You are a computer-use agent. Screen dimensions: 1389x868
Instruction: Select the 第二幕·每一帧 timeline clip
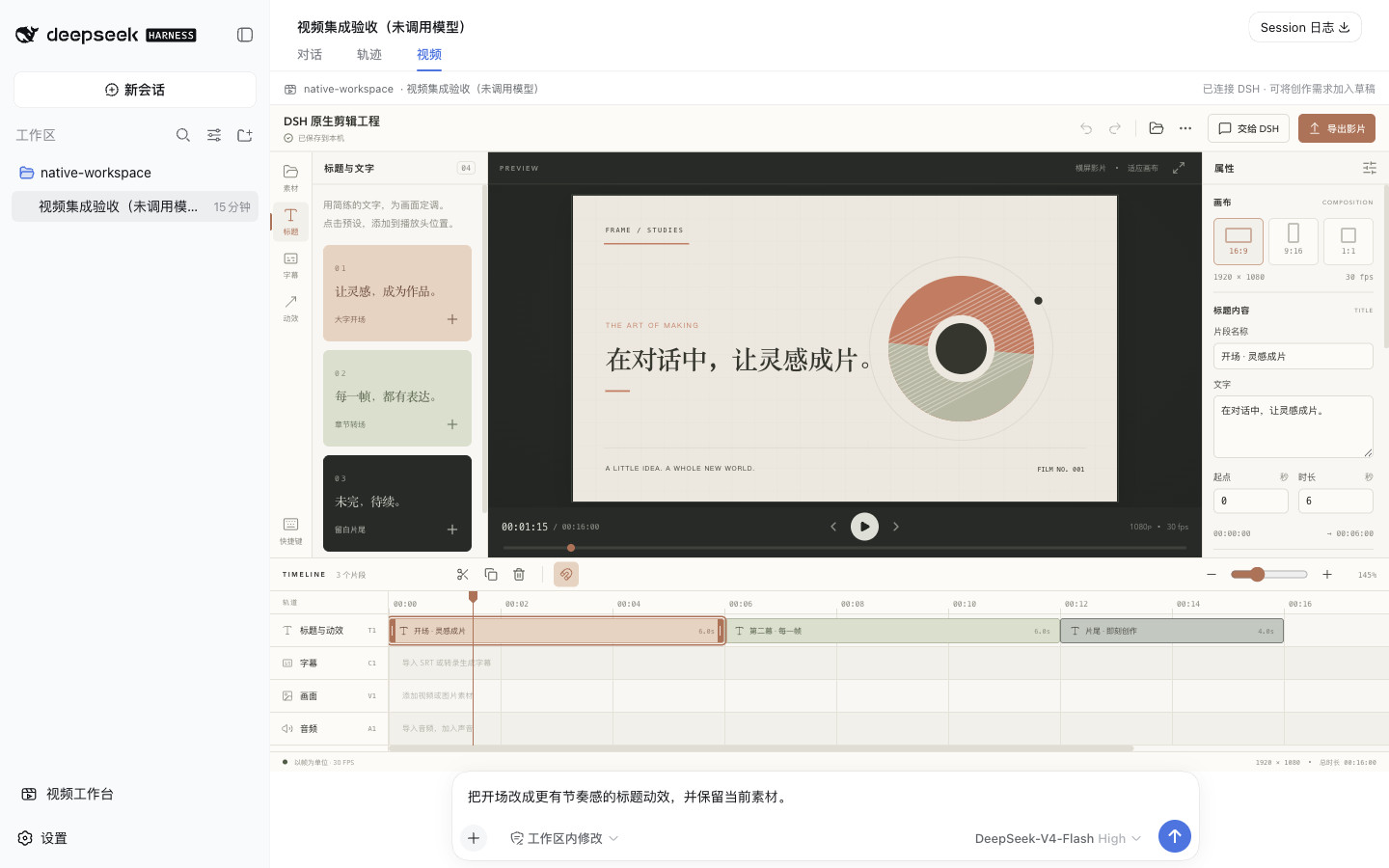(892, 631)
